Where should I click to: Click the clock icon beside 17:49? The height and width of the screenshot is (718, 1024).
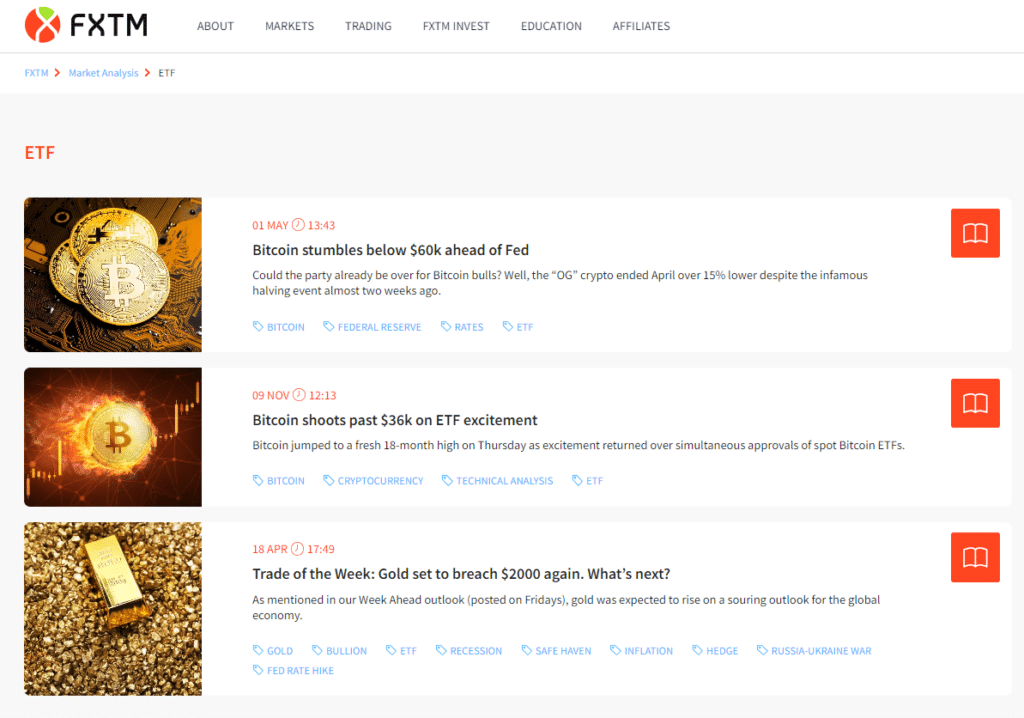coord(297,549)
